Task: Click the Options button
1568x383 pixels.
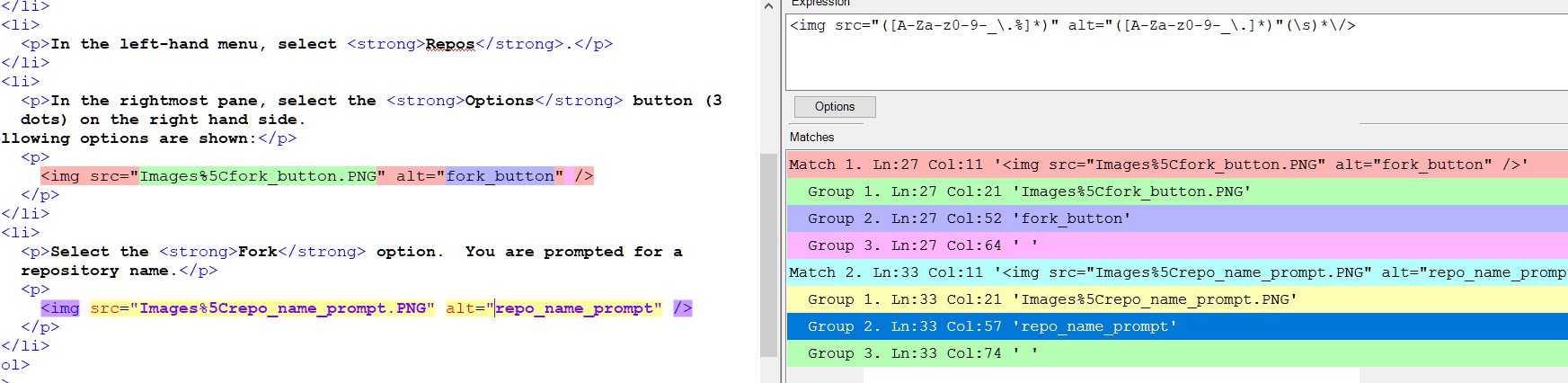Action: tap(835, 106)
